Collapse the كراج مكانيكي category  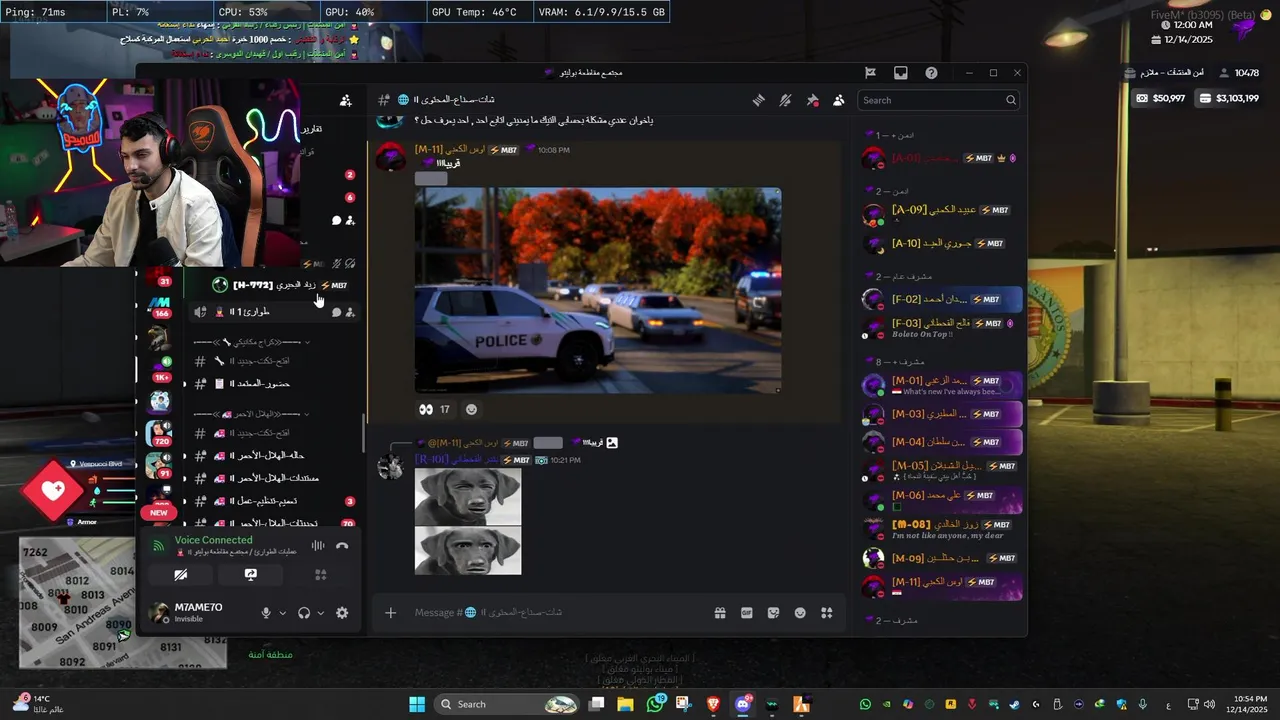[x=252, y=342]
